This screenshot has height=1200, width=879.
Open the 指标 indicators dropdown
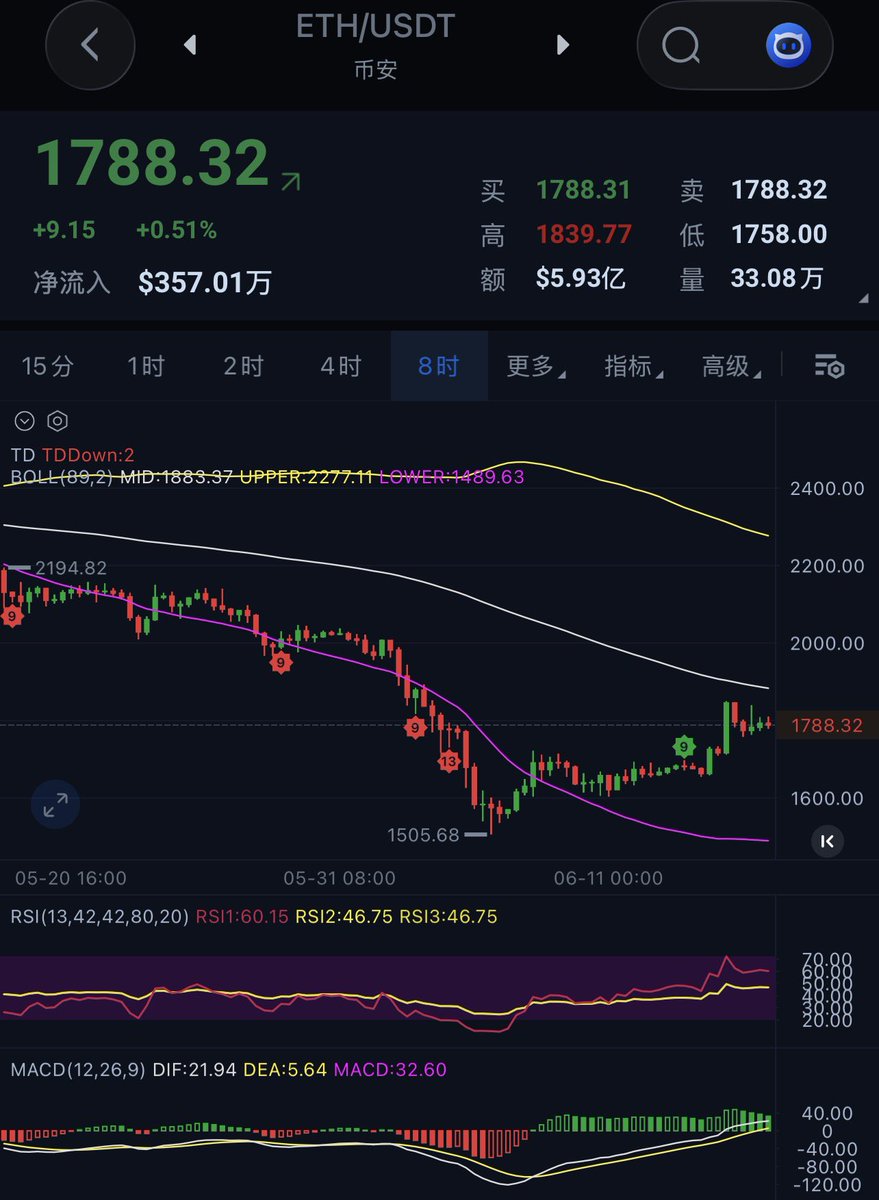click(x=634, y=366)
